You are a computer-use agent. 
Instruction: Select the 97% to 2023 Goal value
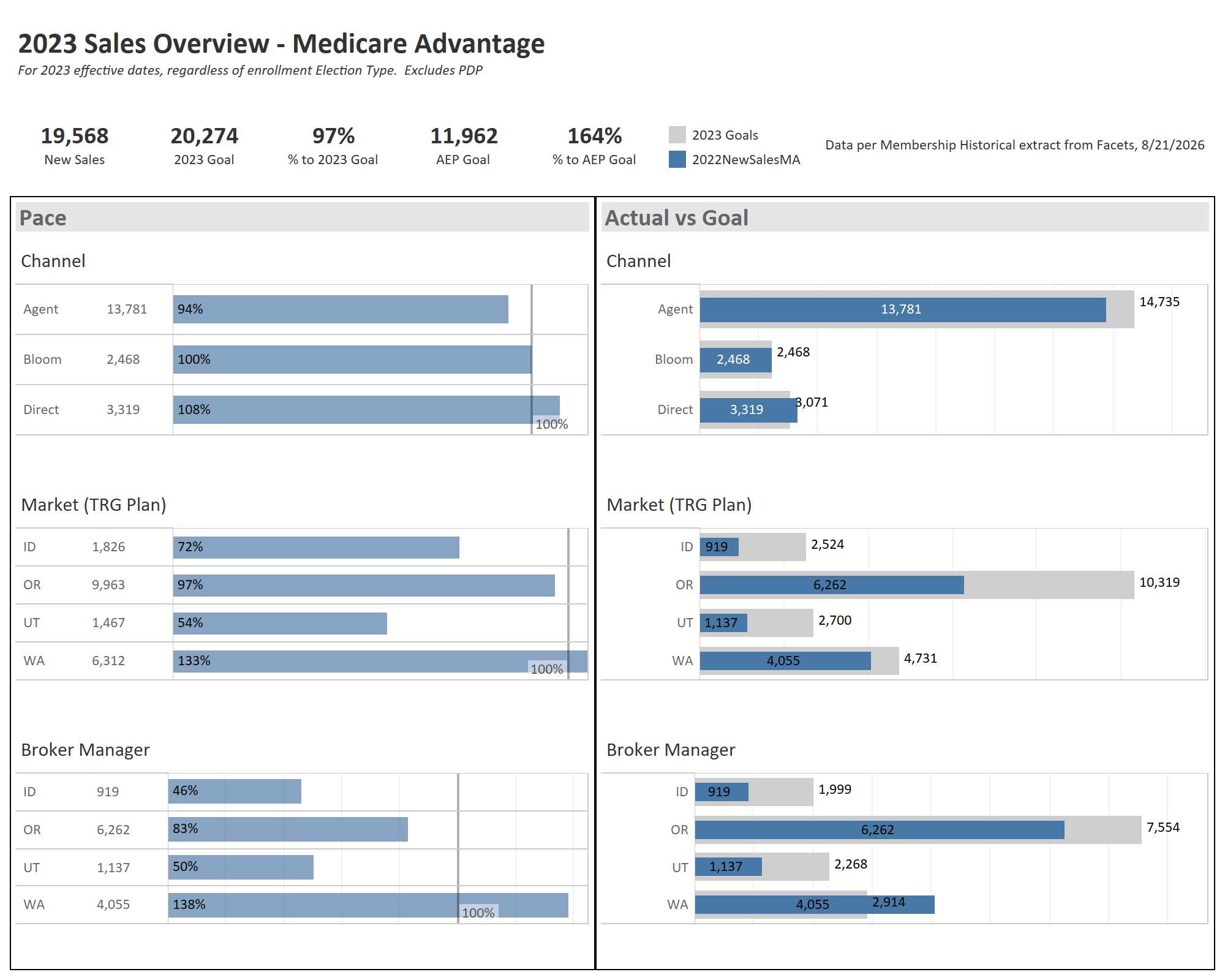[x=333, y=135]
